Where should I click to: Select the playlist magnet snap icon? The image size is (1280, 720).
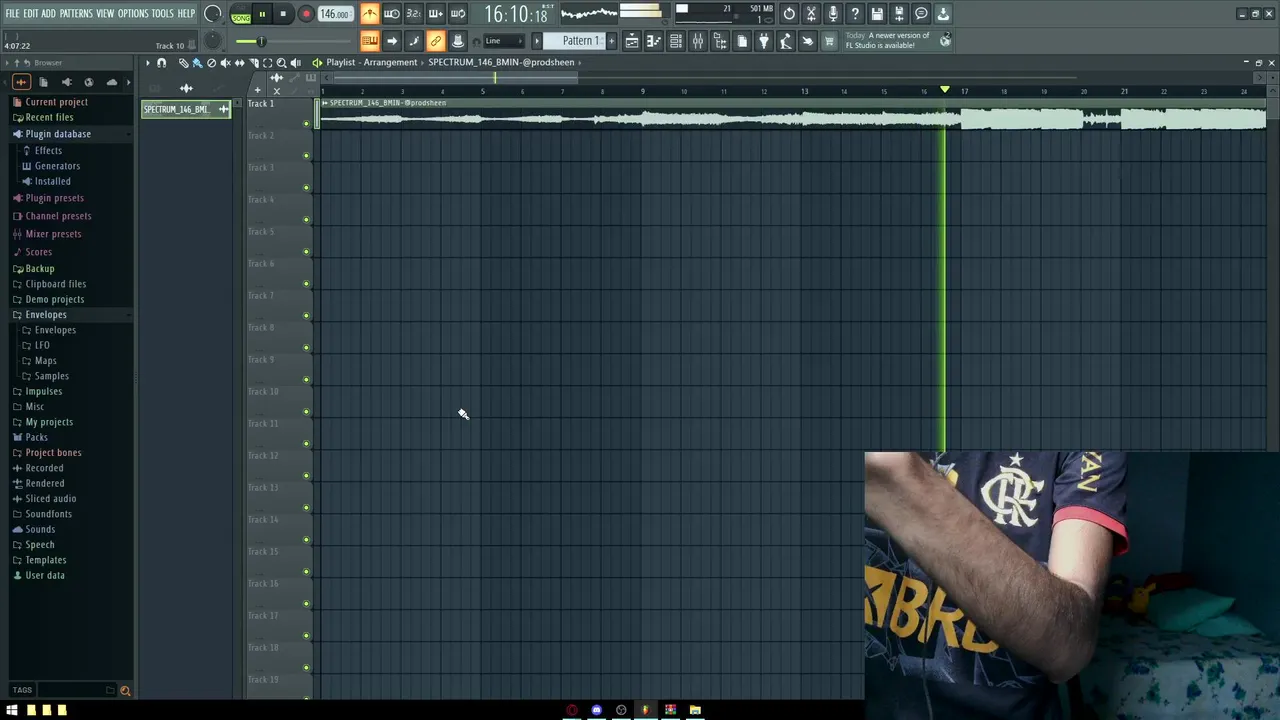[161, 63]
